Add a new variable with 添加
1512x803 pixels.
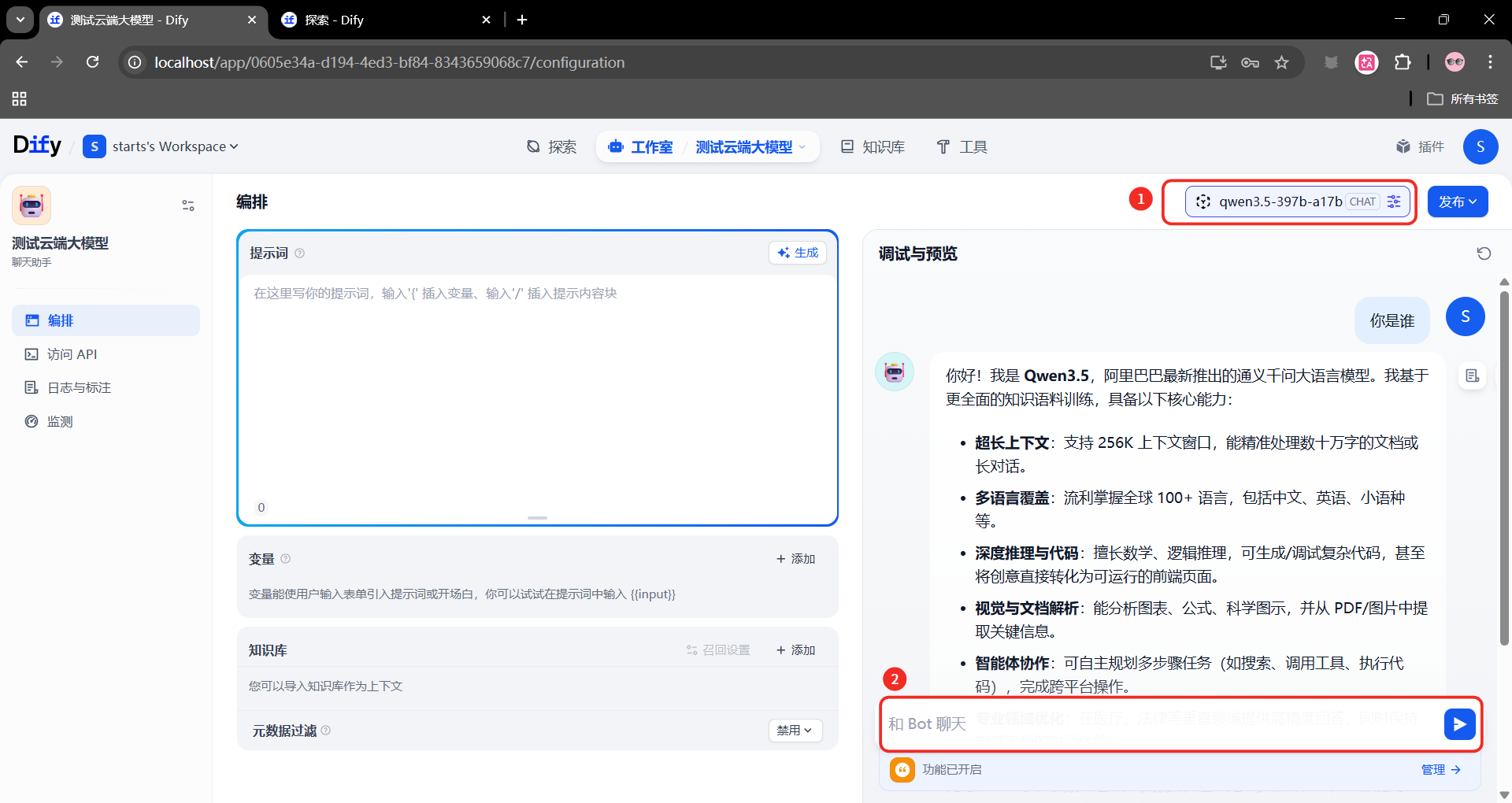[795, 559]
